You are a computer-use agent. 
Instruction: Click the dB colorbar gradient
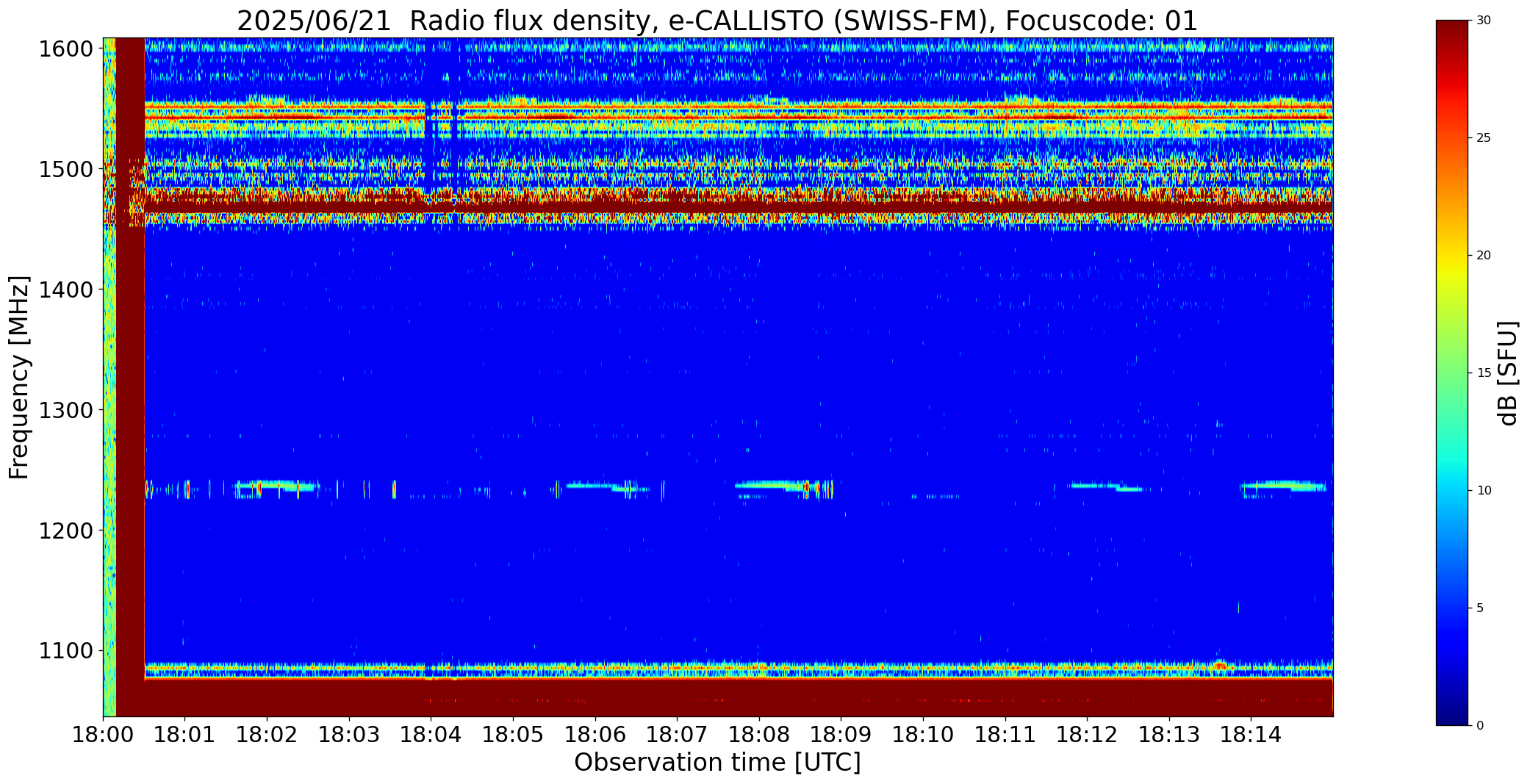1454,373
